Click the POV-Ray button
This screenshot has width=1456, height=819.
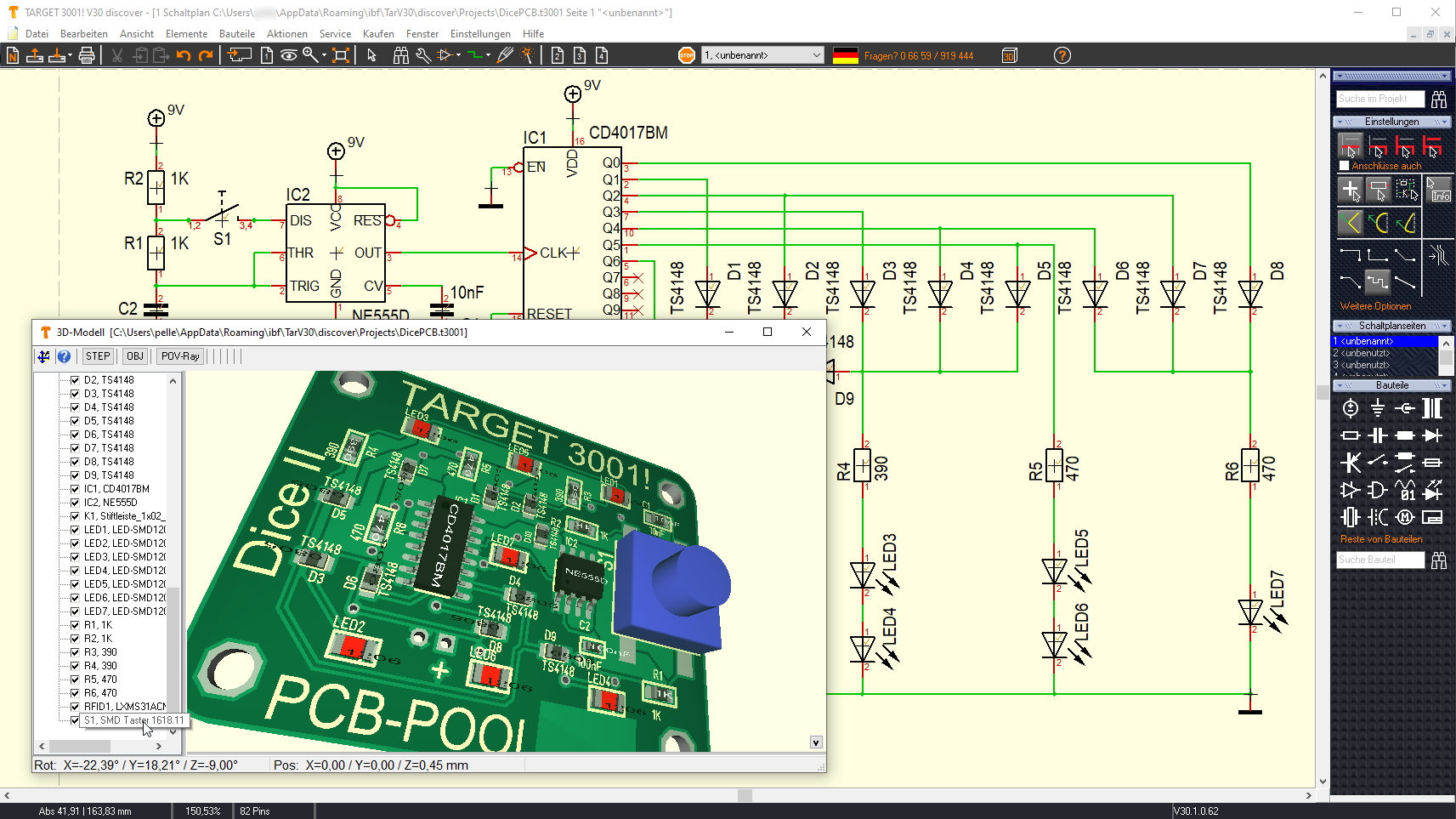coord(180,356)
